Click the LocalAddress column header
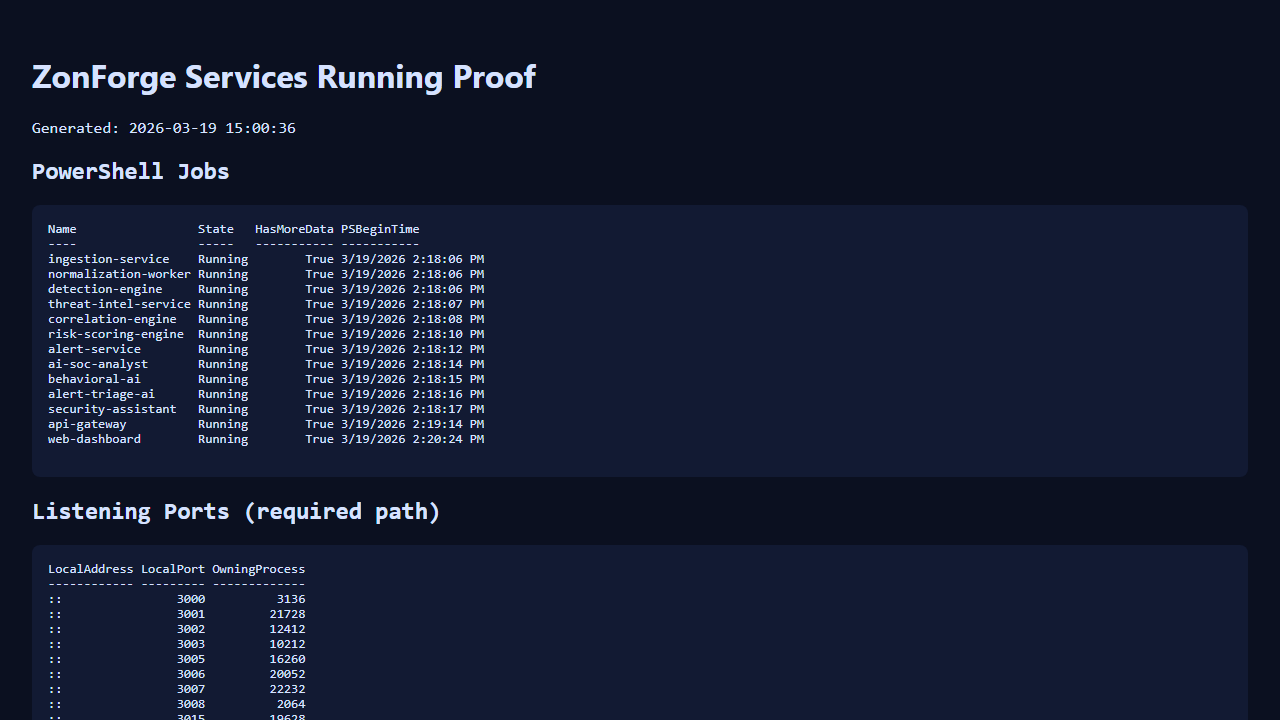 (91, 569)
